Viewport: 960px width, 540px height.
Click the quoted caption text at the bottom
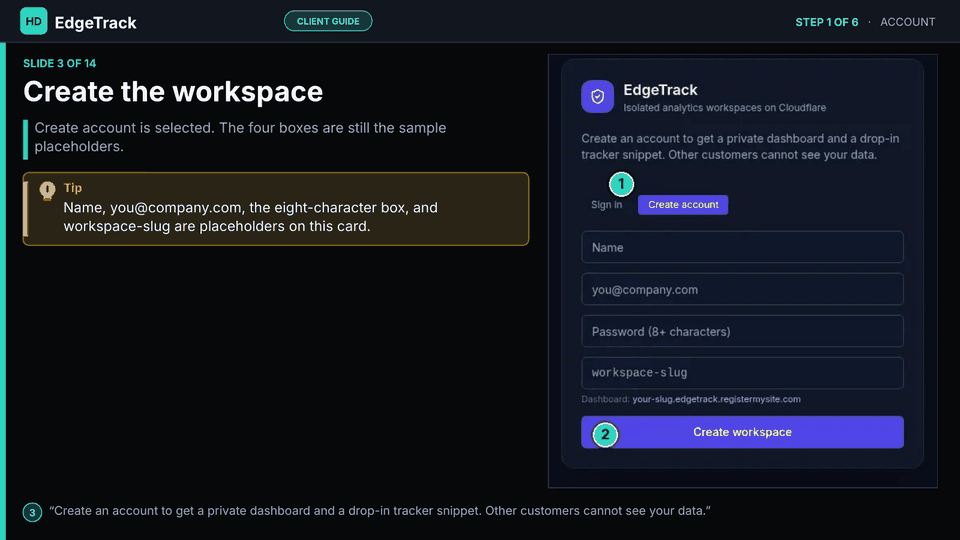380,511
